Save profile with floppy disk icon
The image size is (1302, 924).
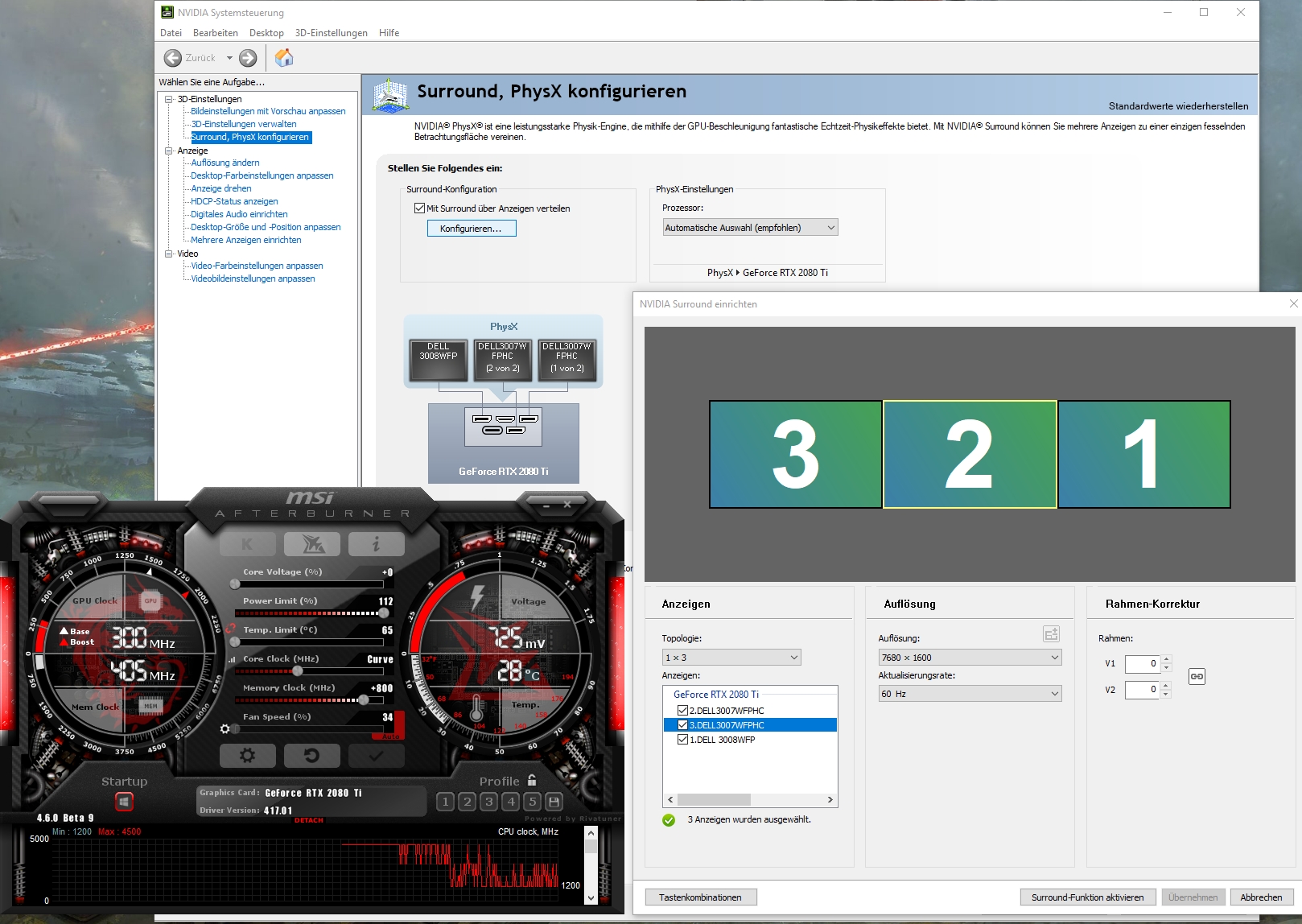(x=554, y=802)
